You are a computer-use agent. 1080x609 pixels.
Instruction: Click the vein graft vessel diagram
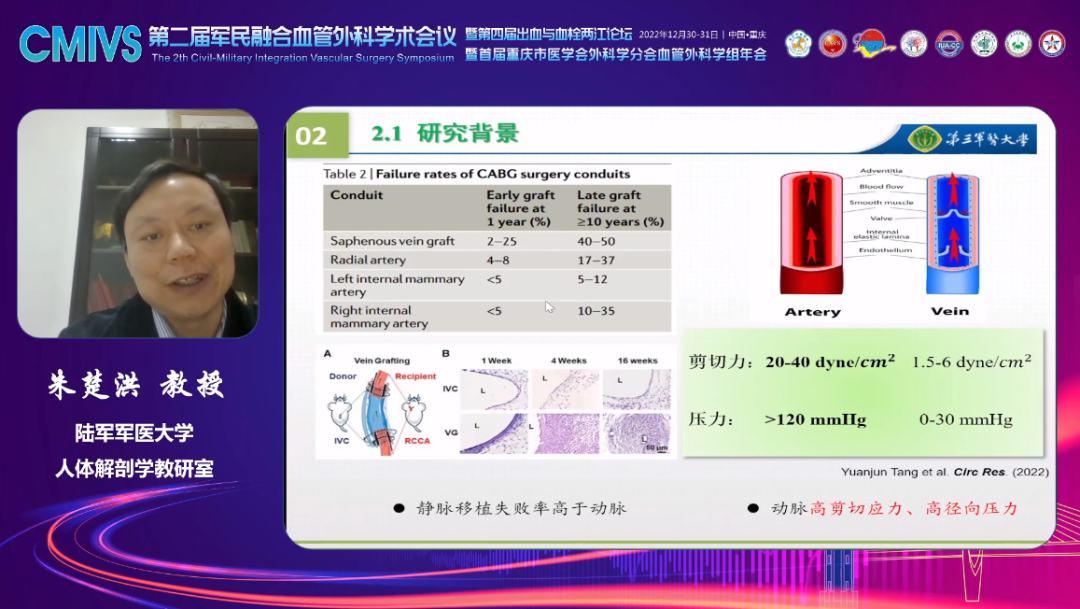379,412
